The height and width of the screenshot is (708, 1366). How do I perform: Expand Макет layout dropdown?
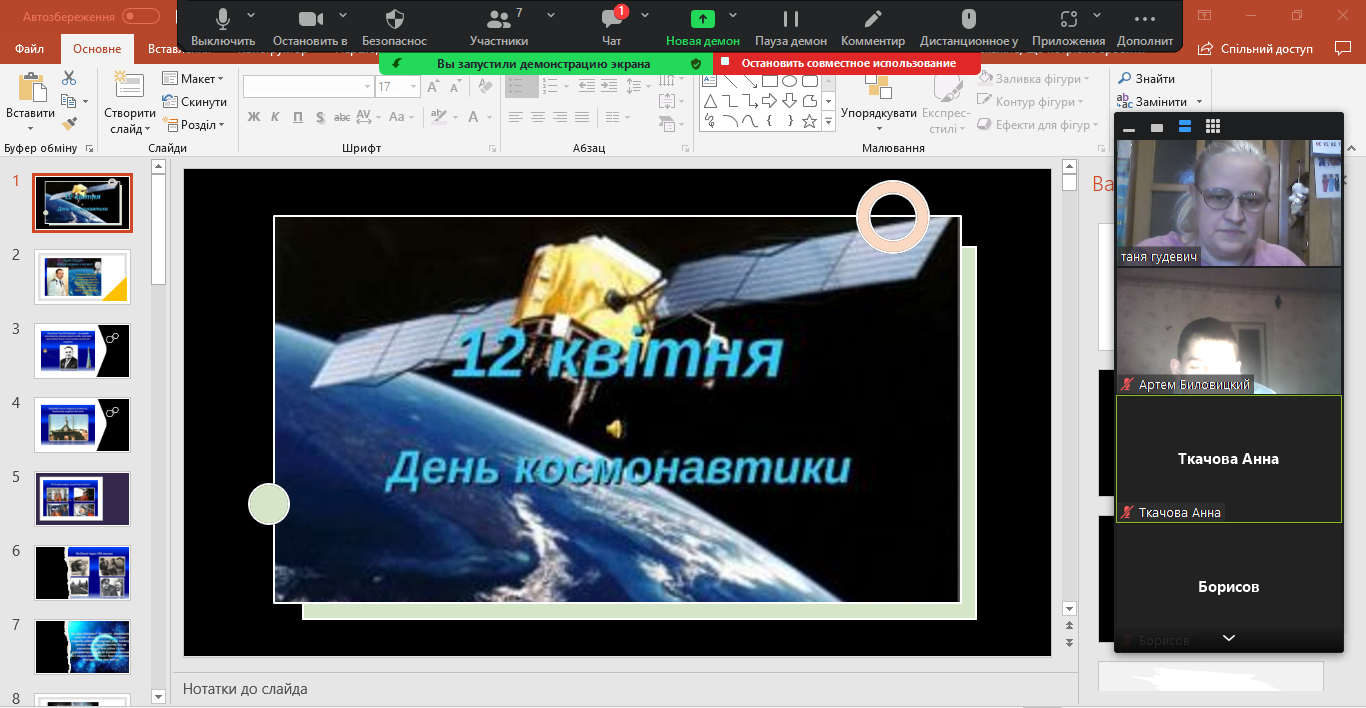pyautogui.click(x=193, y=79)
